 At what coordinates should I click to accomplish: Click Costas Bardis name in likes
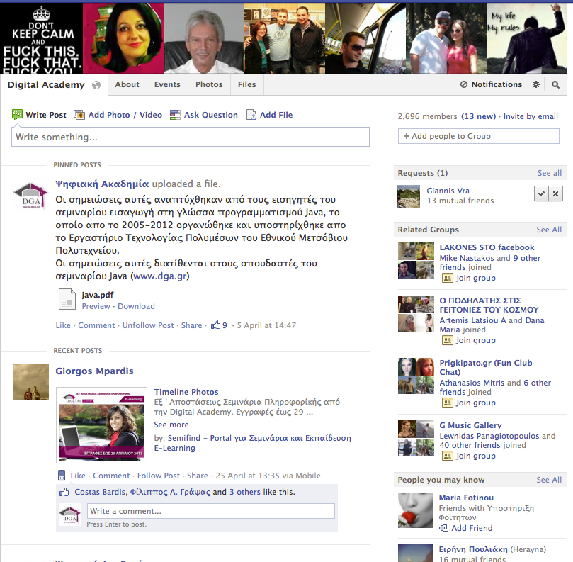(x=100, y=492)
